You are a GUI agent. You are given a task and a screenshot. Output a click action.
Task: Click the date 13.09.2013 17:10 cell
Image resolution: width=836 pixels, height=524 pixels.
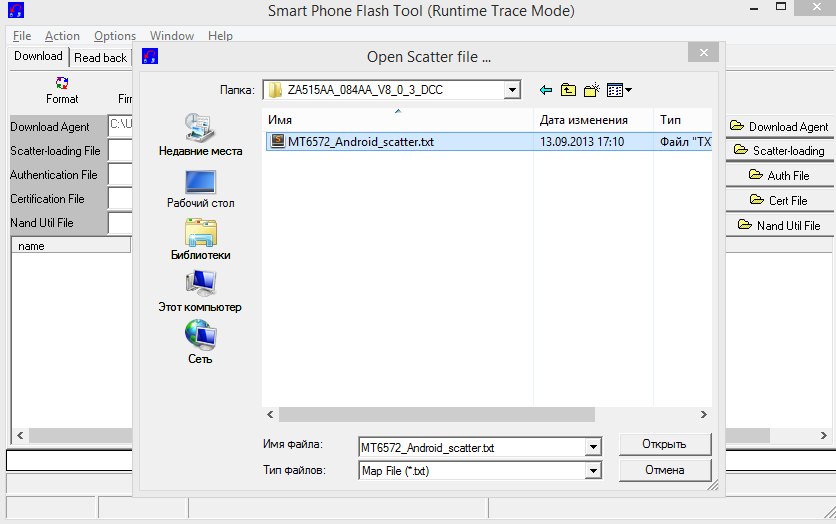[x=582, y=142]
